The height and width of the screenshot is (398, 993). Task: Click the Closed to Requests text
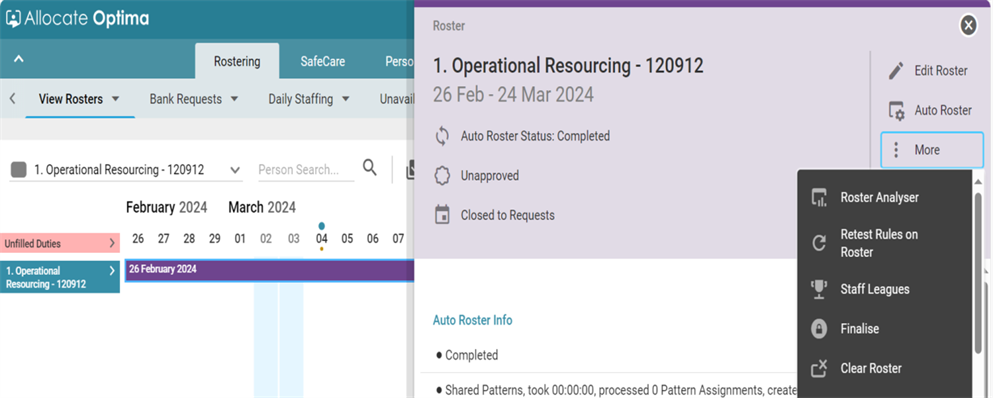[x=507, y=215]
